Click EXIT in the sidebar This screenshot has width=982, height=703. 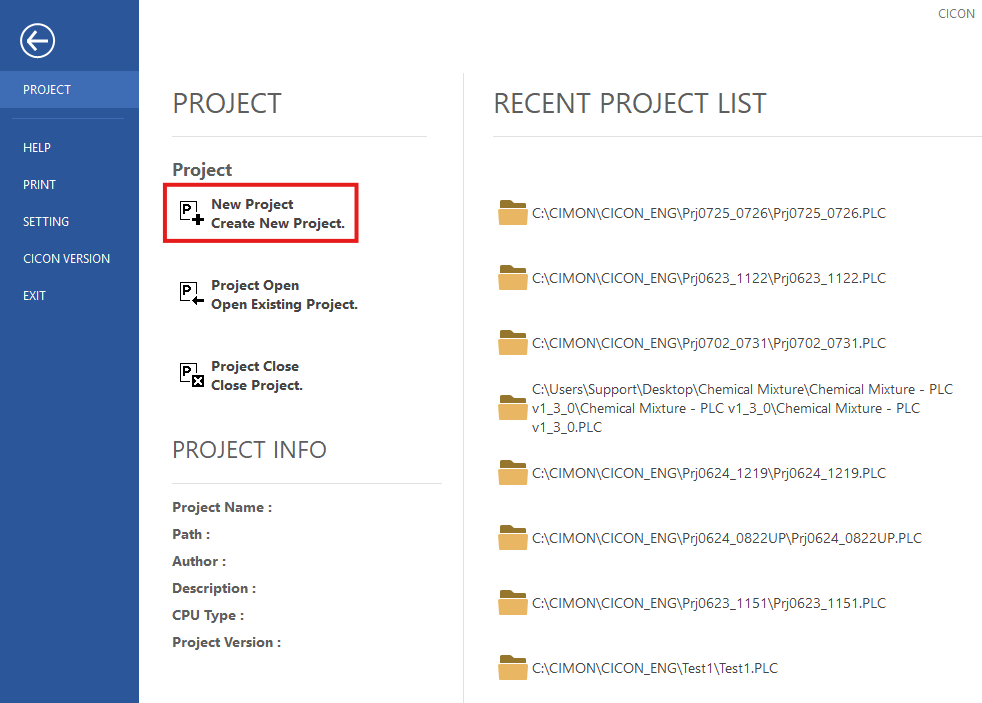pos(35,295)
